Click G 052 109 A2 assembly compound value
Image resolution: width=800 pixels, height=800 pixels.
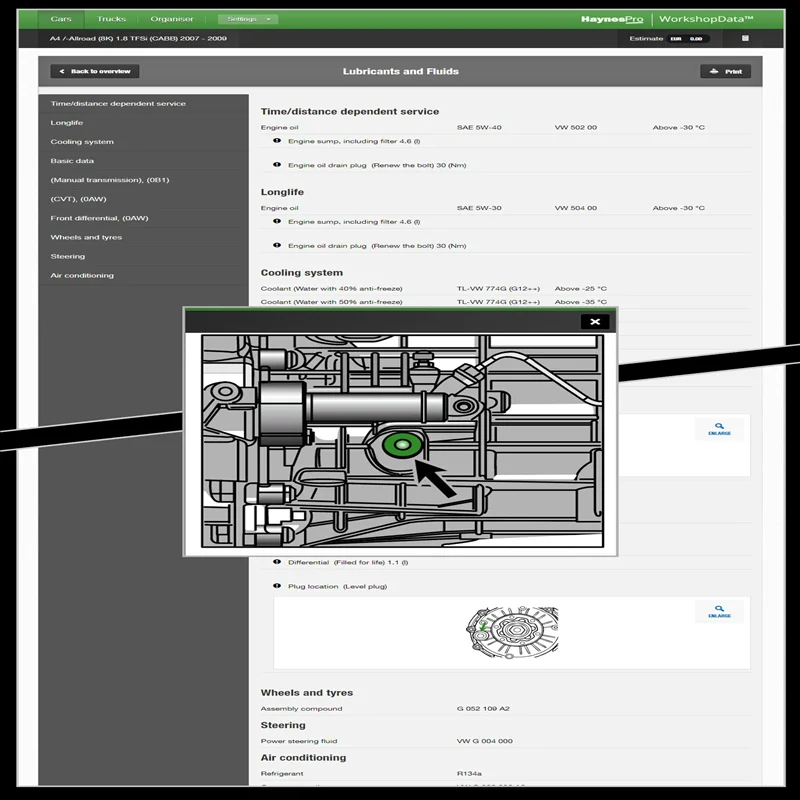click(483, 709)
